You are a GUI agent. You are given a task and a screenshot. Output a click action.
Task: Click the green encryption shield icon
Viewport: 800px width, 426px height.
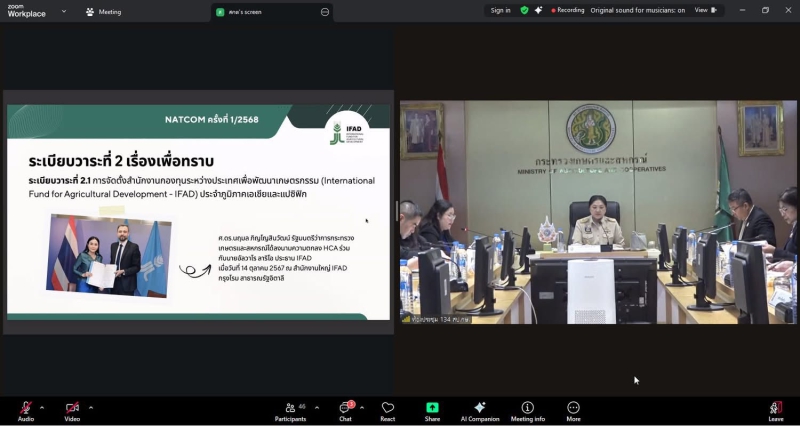click(x=524, y=10)
